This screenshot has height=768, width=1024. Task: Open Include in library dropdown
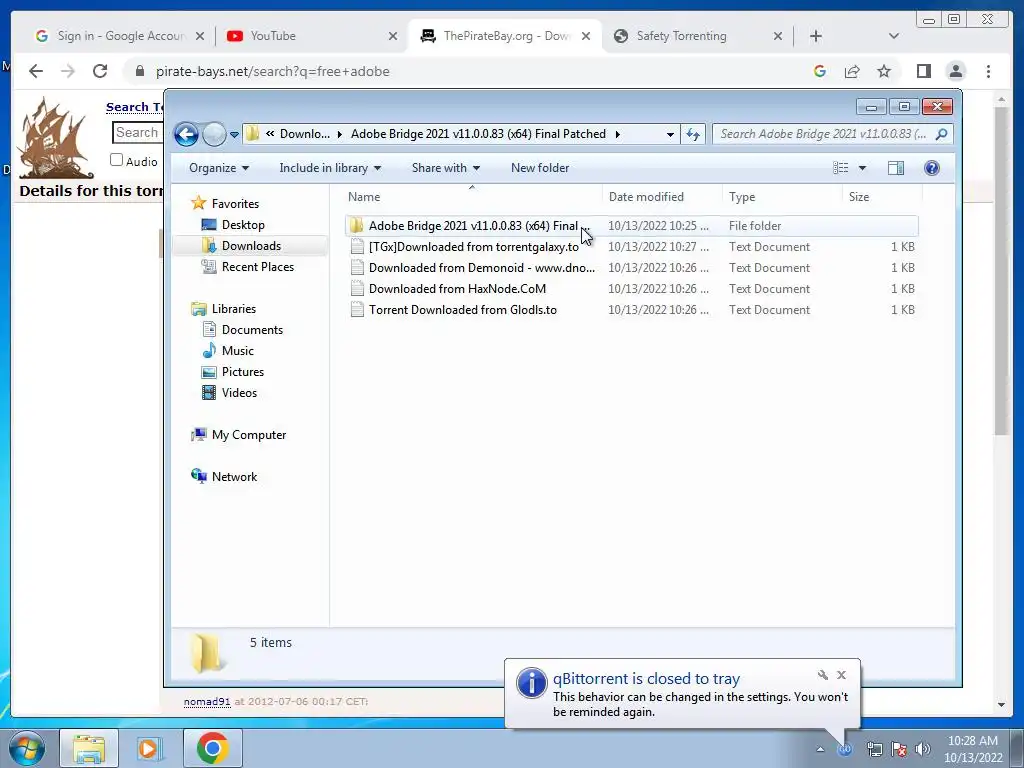pyautogui.click(x=330, y=168)
